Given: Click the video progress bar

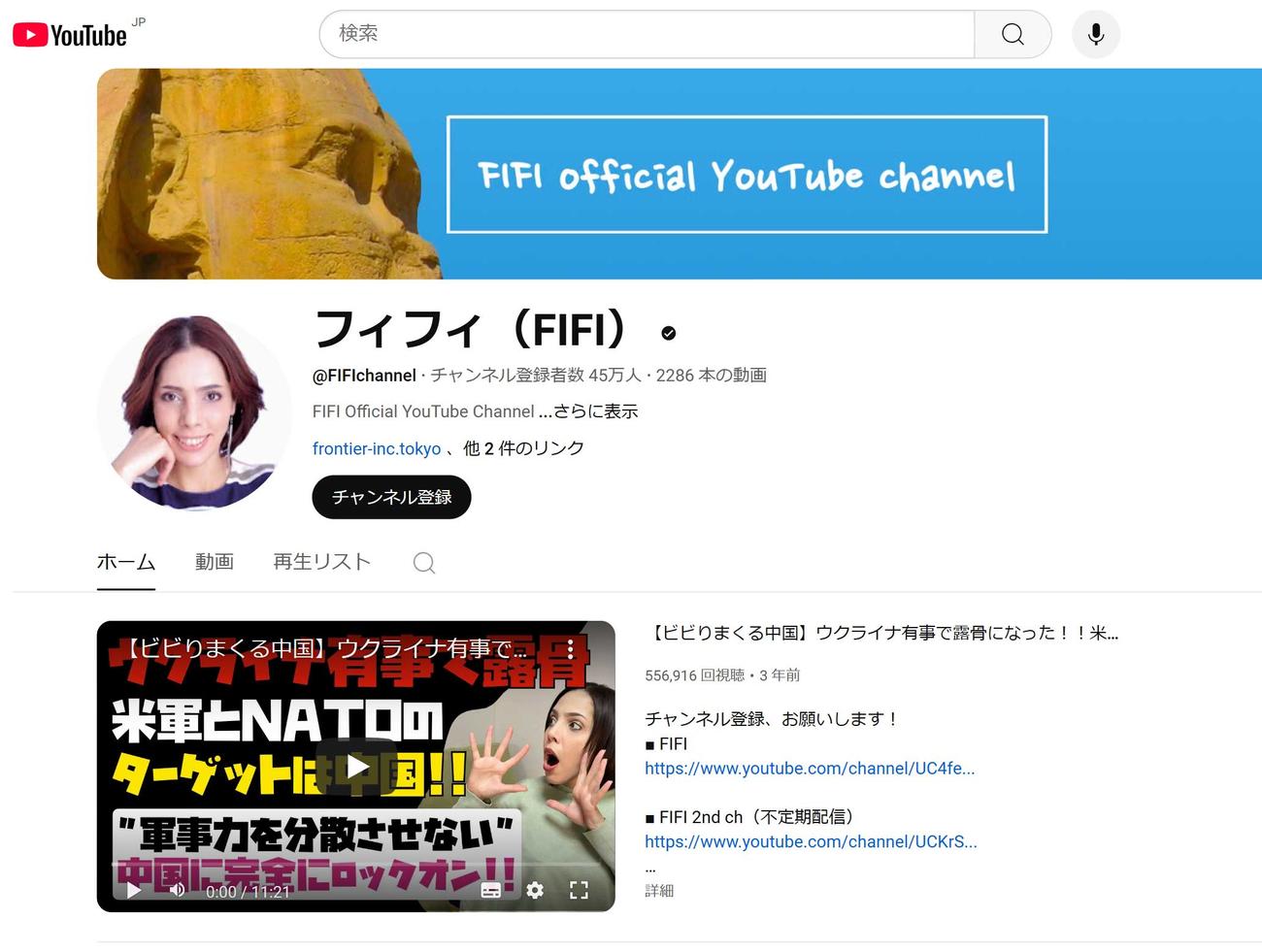Looking at the screenshot, I should [356, 863].
